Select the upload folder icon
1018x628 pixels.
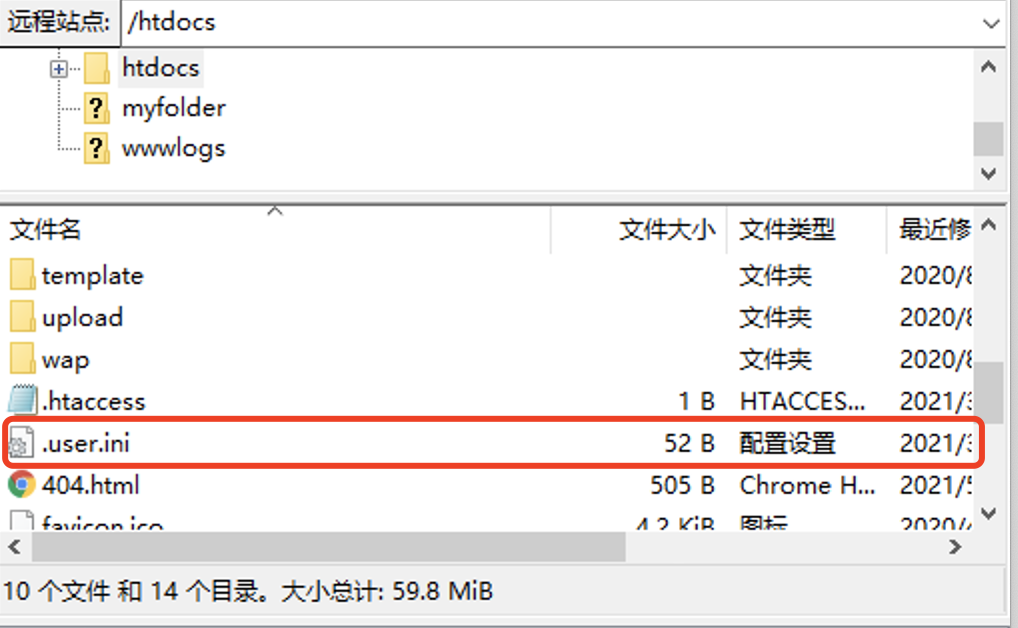pos(22,316)
